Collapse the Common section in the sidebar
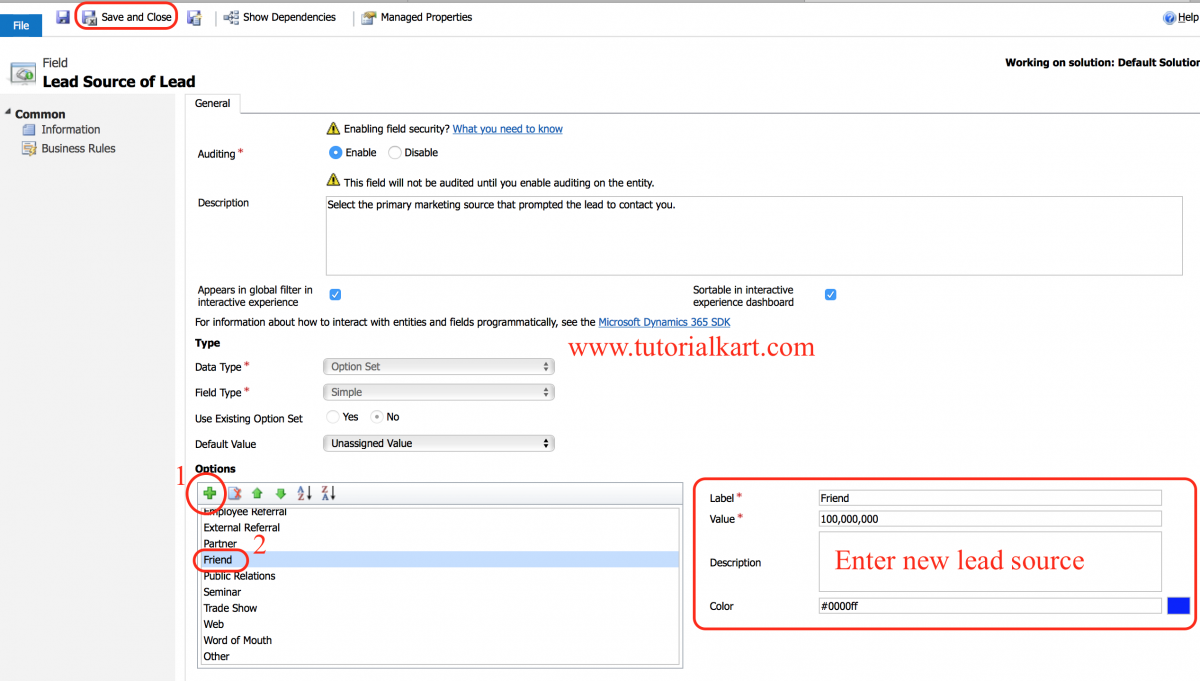Image resolution: width=1200 pixels, height=681 pixels. 8,114
